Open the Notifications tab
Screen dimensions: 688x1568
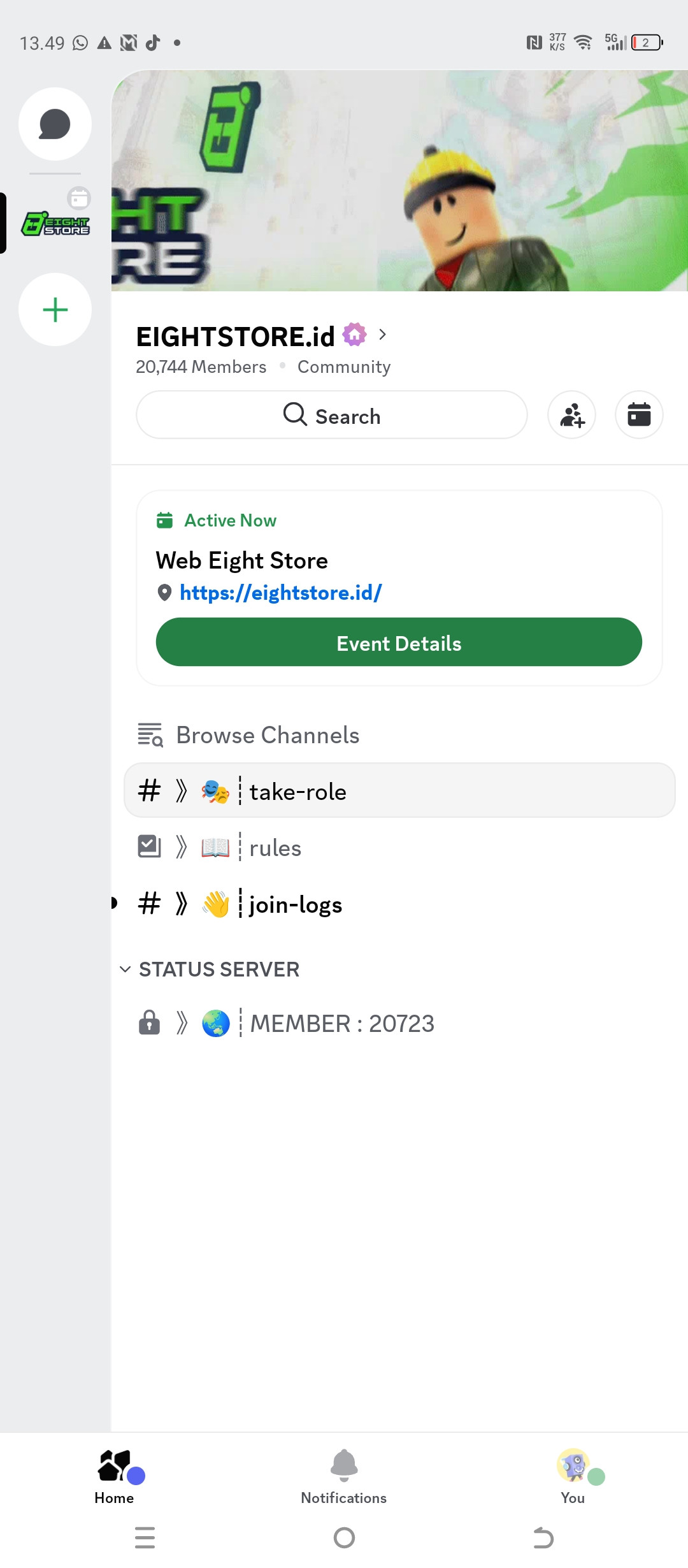(x=344, y=1476)
